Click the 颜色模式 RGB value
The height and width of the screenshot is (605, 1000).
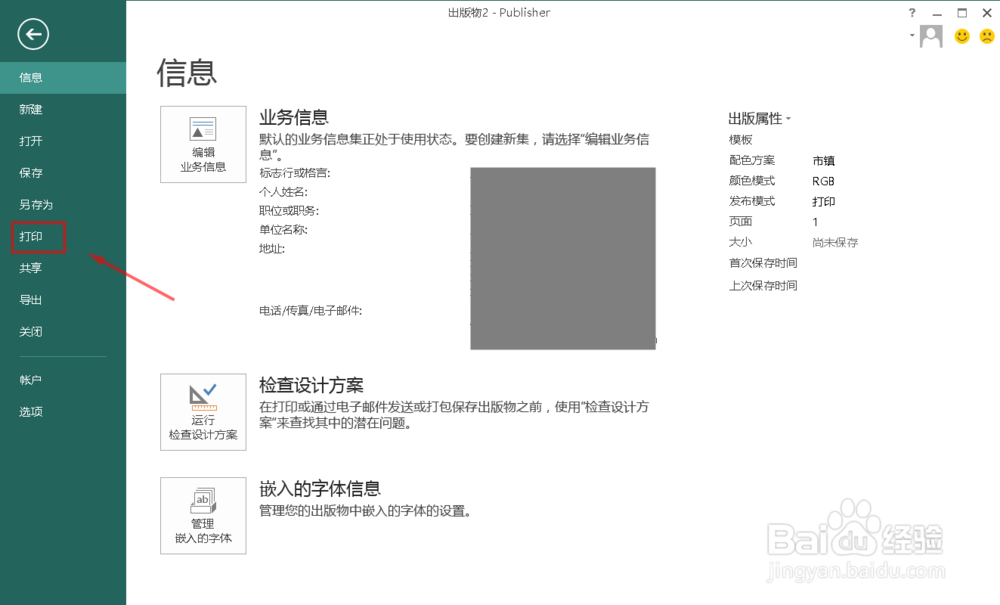point(822,180)
